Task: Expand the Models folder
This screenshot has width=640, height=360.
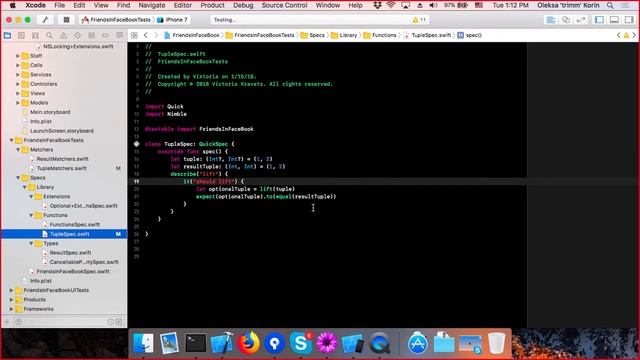Action: pyautogui.click(x=18, y=103)
